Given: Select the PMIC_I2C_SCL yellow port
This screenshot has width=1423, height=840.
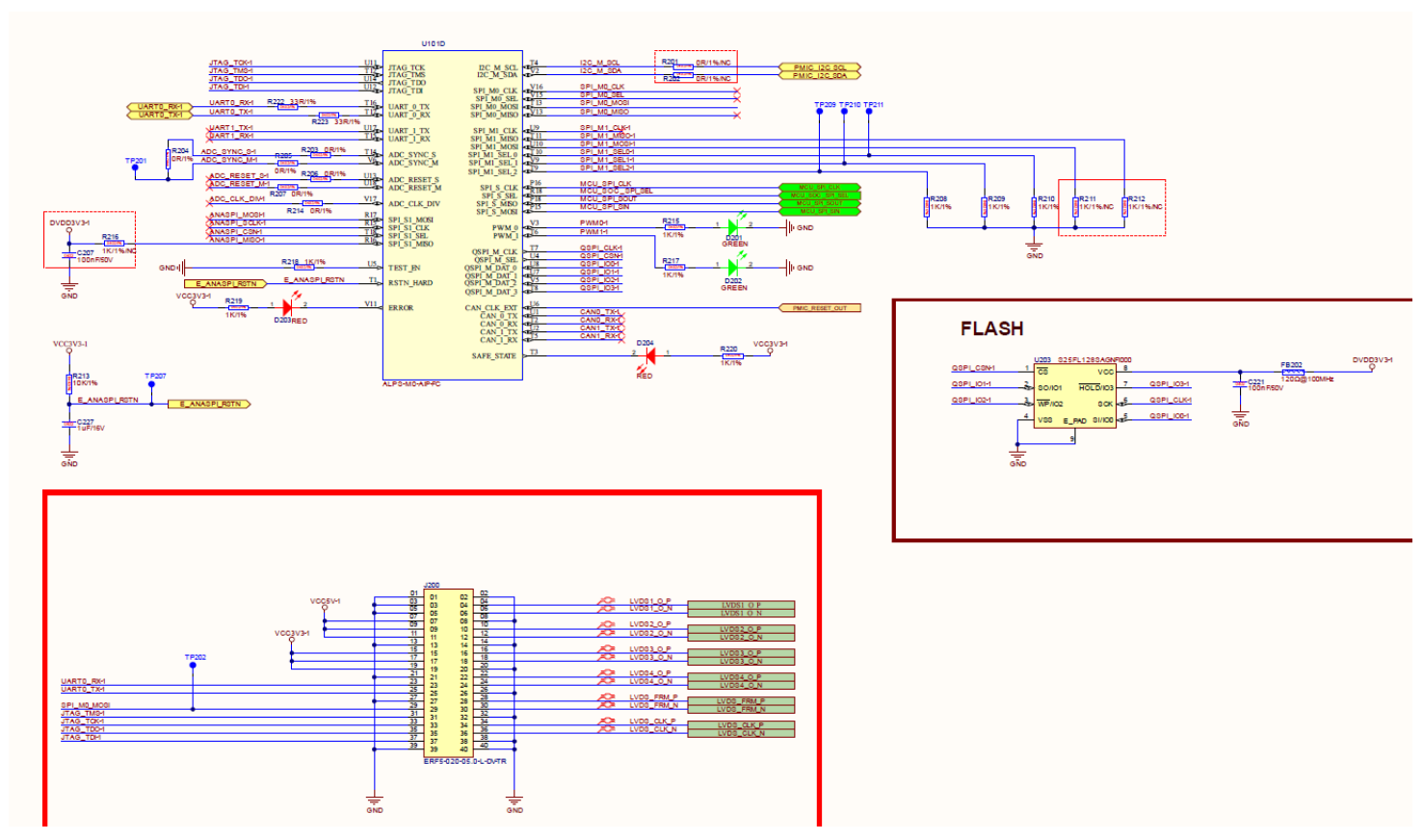Looking at the screenshot, I should 821,67.
